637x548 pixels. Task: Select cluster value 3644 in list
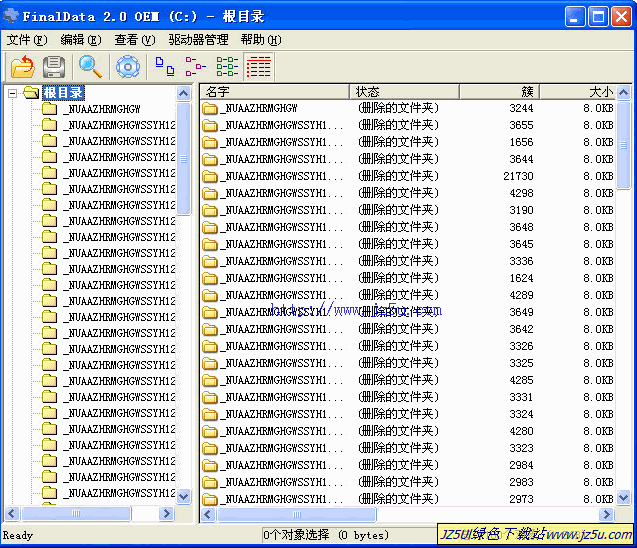521,159
